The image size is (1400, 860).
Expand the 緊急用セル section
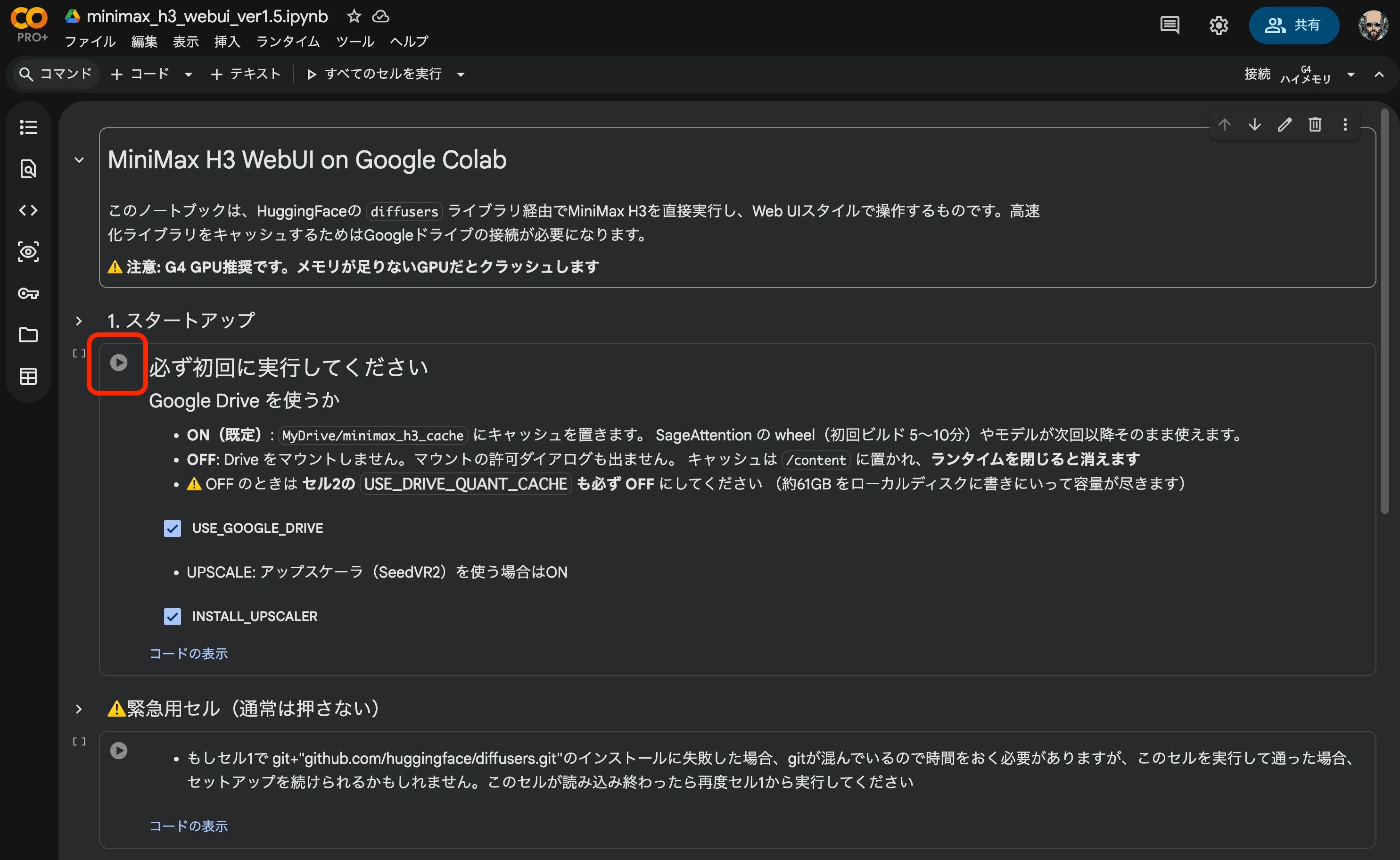tap(79, 709)
